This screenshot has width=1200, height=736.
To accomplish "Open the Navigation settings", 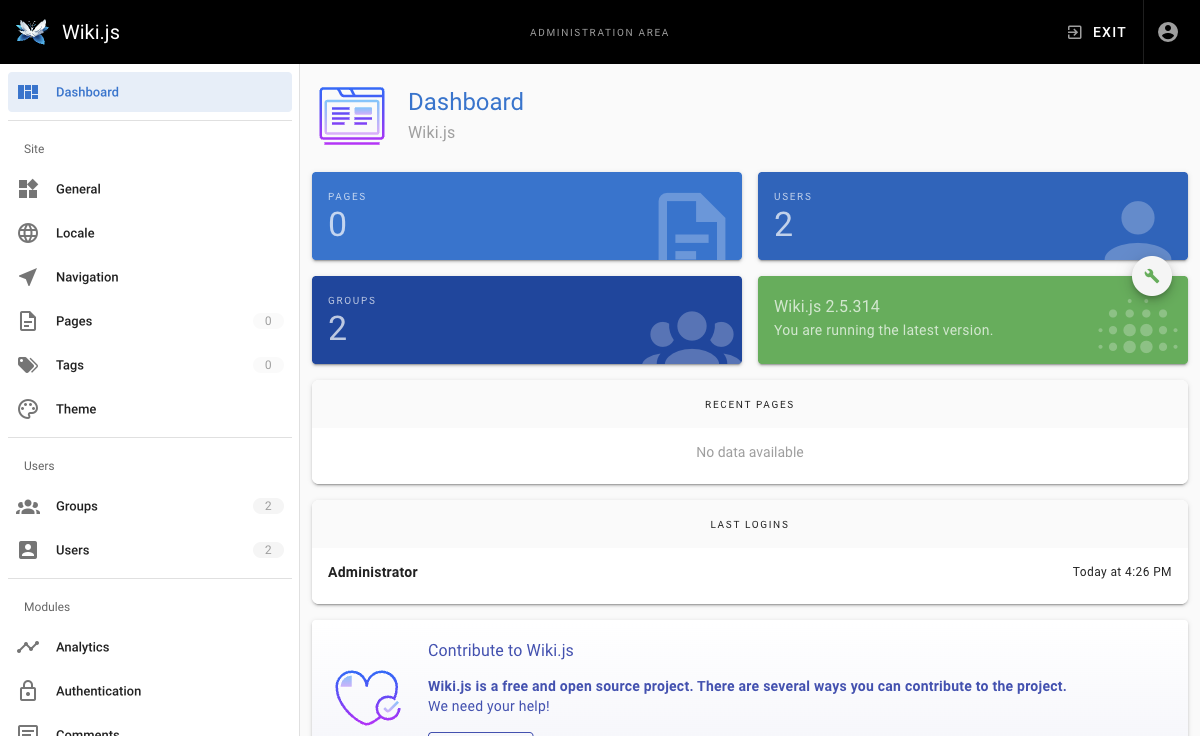I will pyautogui.click(x=150, y=277).
